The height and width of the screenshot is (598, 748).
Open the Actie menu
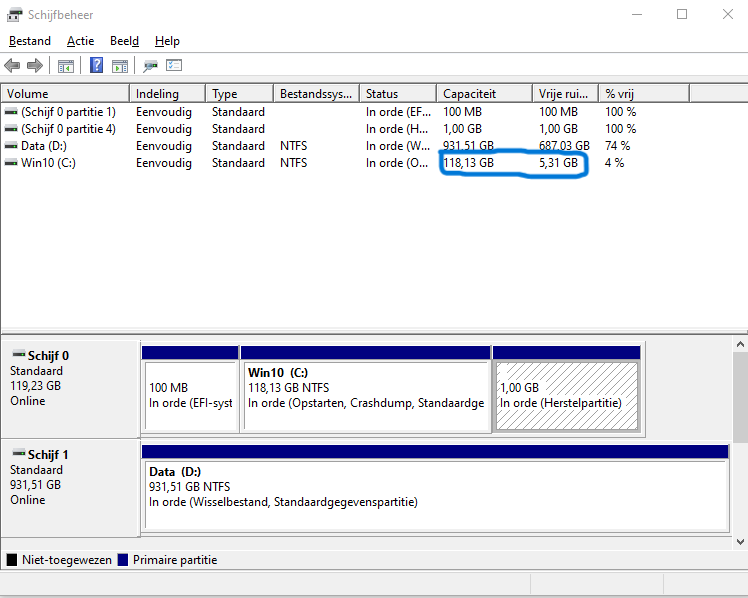point(80,41)
